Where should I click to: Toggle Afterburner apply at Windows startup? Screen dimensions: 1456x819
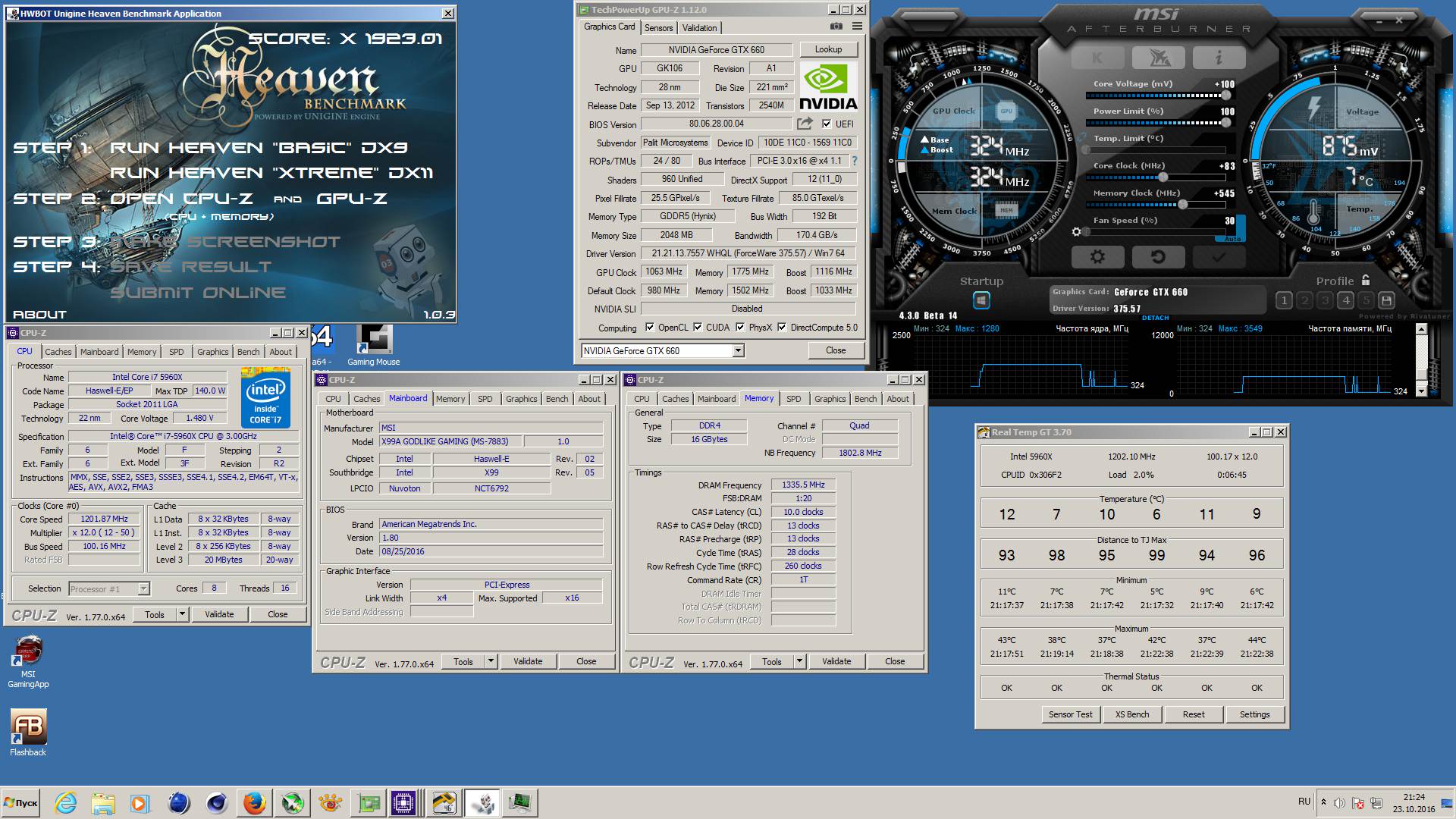[x=981, y=301]
